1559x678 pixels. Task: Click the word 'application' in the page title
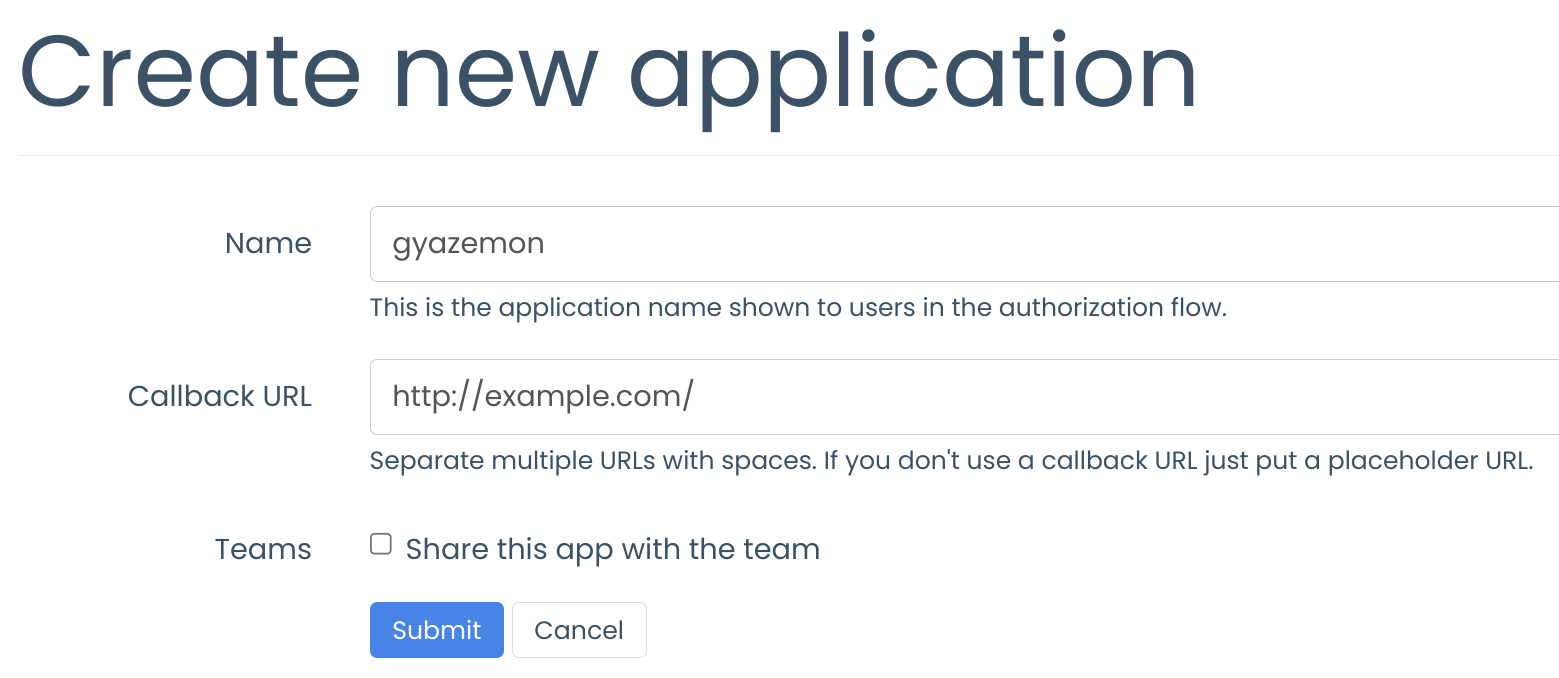pos(912,75)
